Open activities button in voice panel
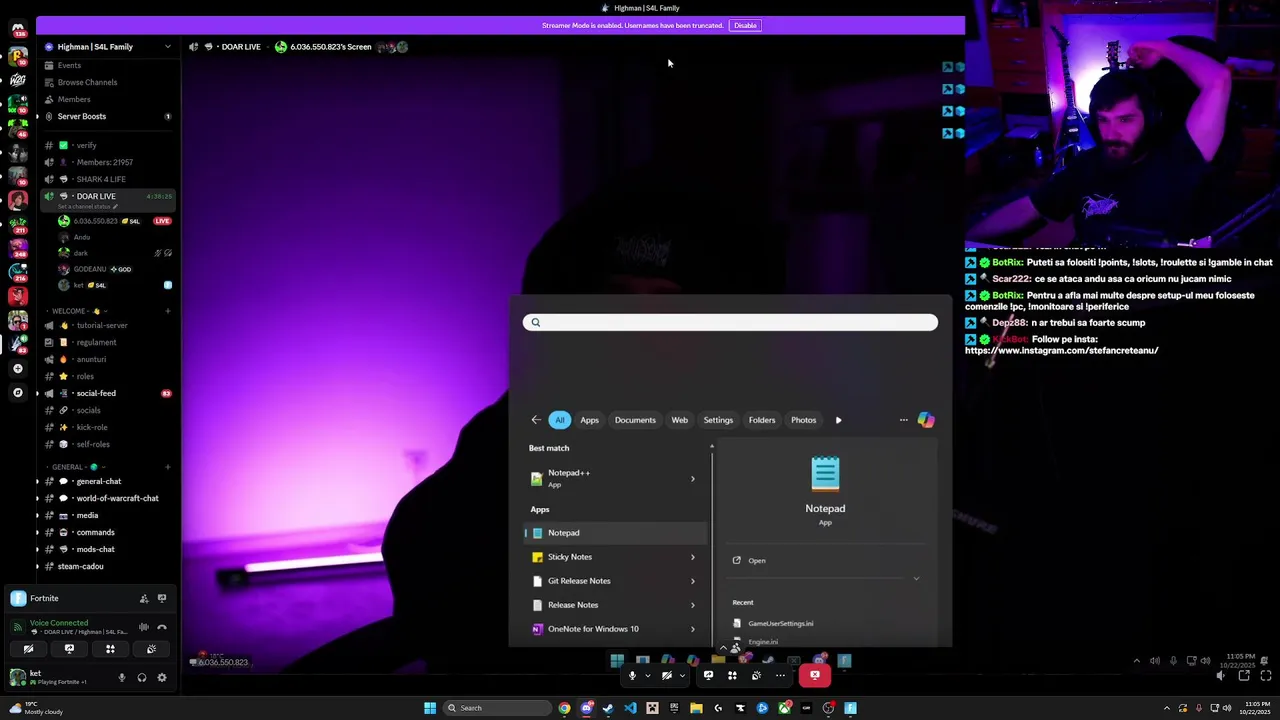Image resolution: width=1280 pixels, height=720 pixels. pyautogui.click(x=110, y=649)
